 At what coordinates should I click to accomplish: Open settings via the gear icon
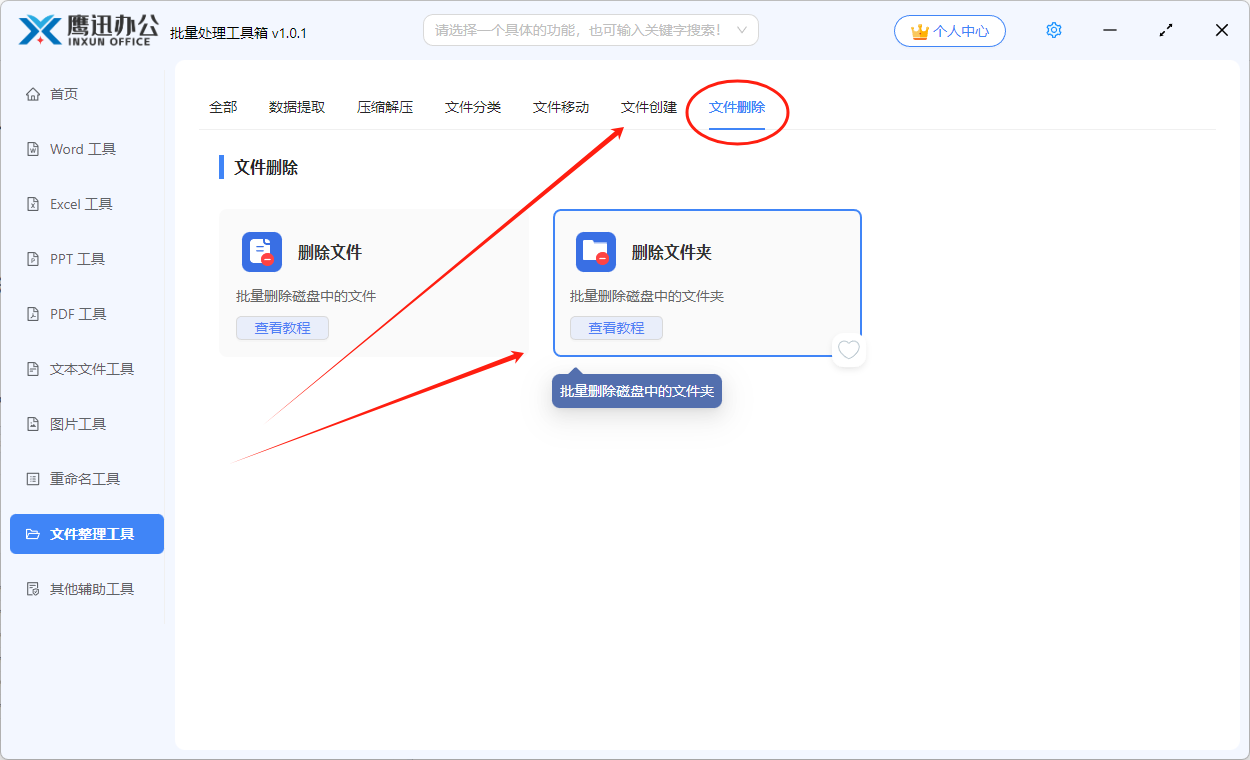click(x=1053, y=31)
